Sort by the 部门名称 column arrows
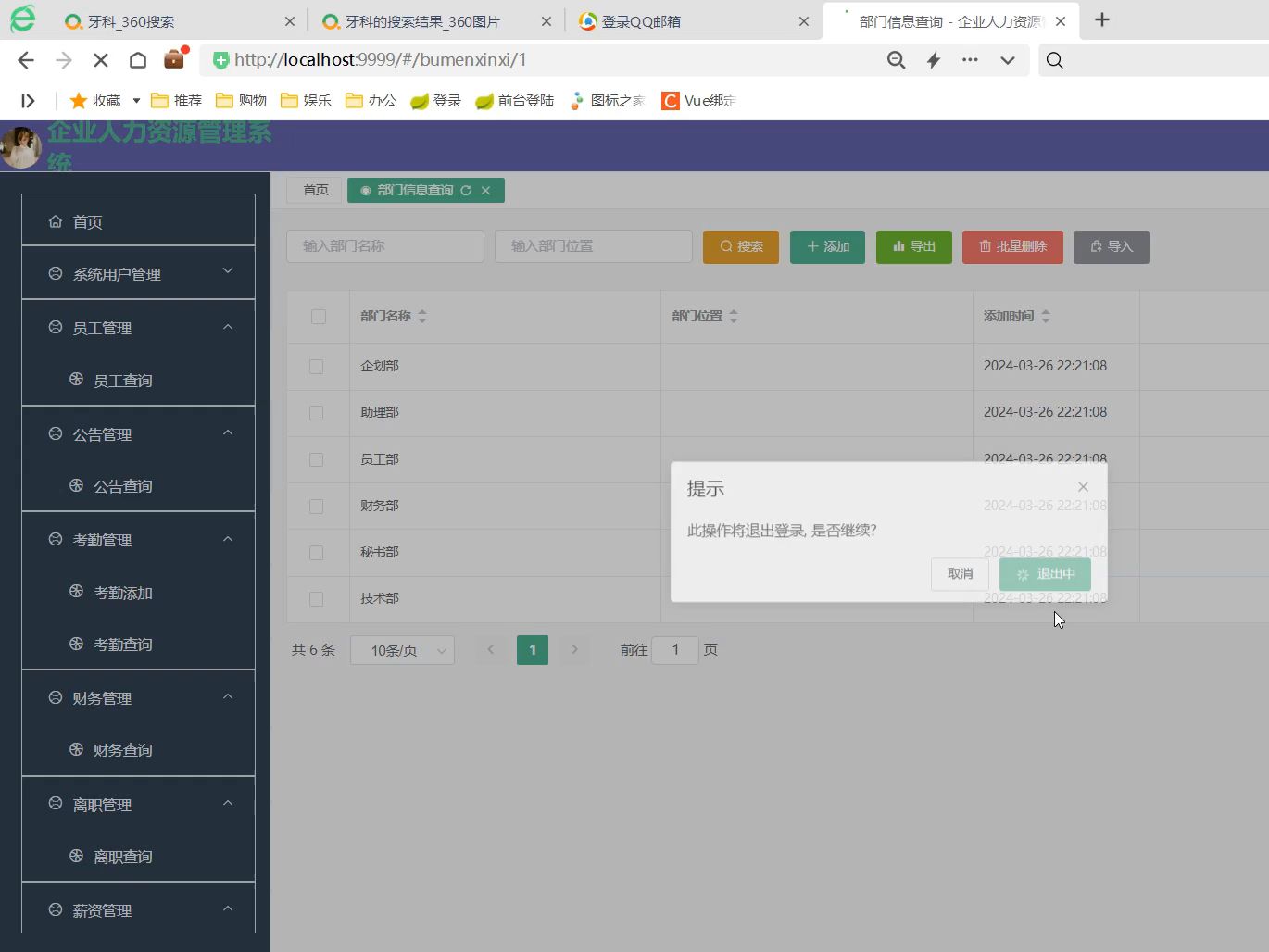 [x=422, y=317]
